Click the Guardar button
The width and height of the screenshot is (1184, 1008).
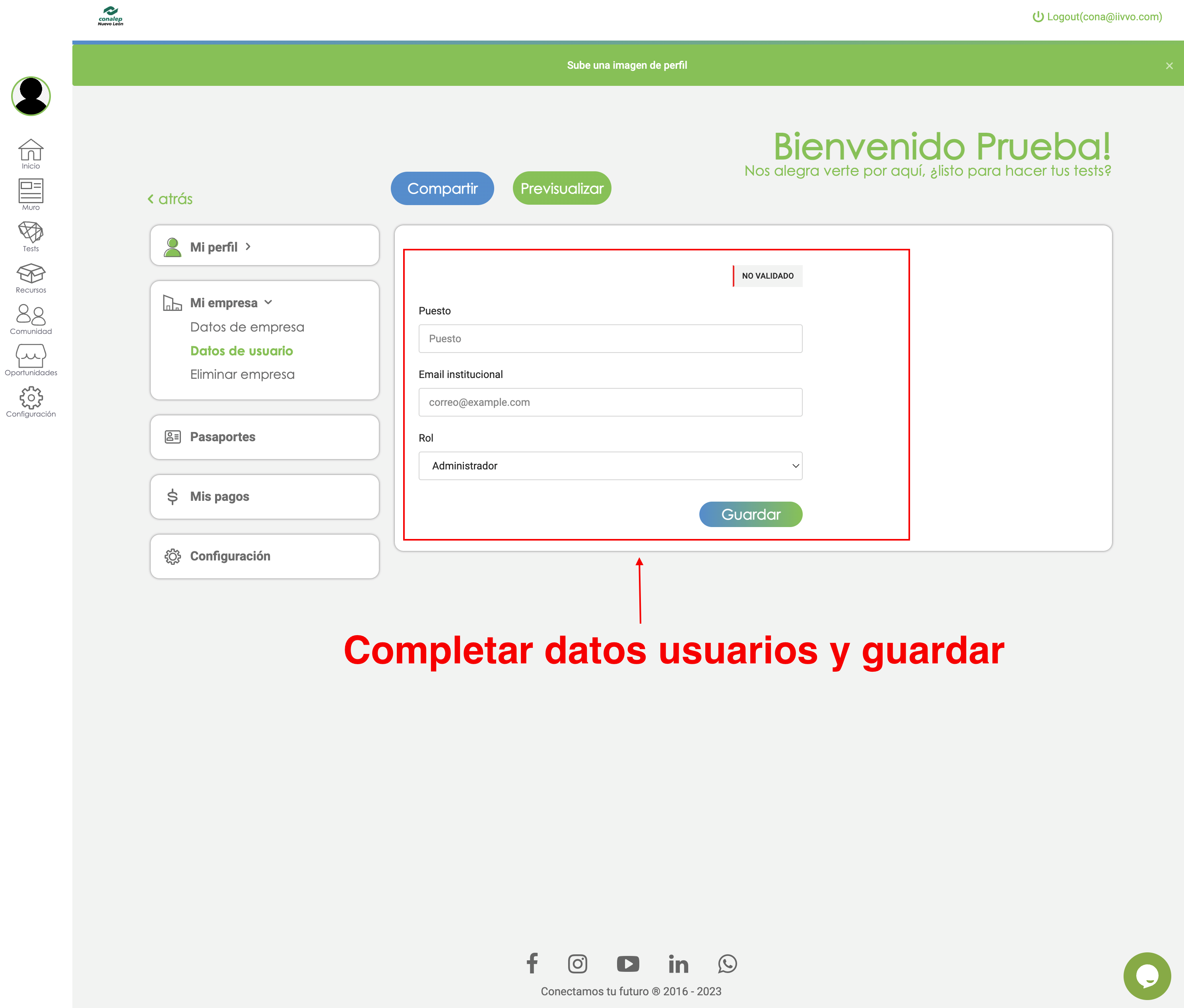[x=751, y=514]
